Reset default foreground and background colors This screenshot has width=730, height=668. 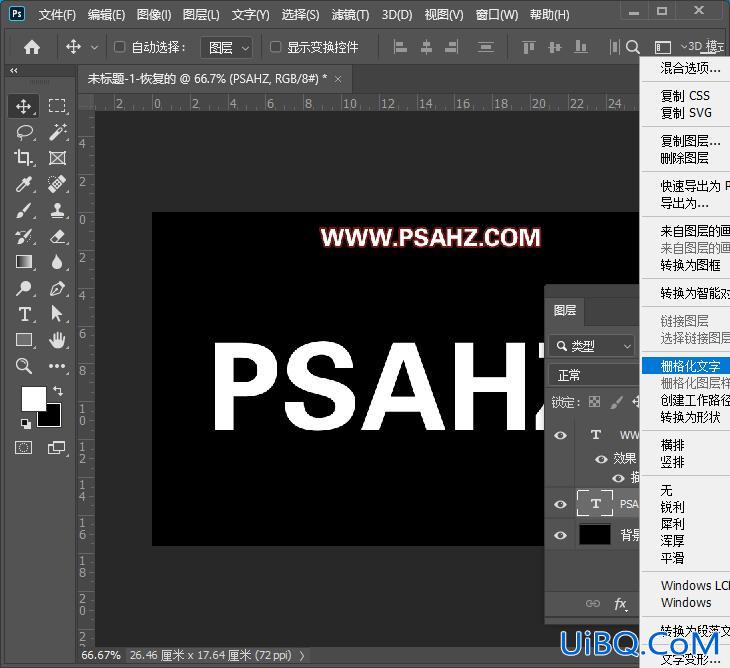coord(26,424)
